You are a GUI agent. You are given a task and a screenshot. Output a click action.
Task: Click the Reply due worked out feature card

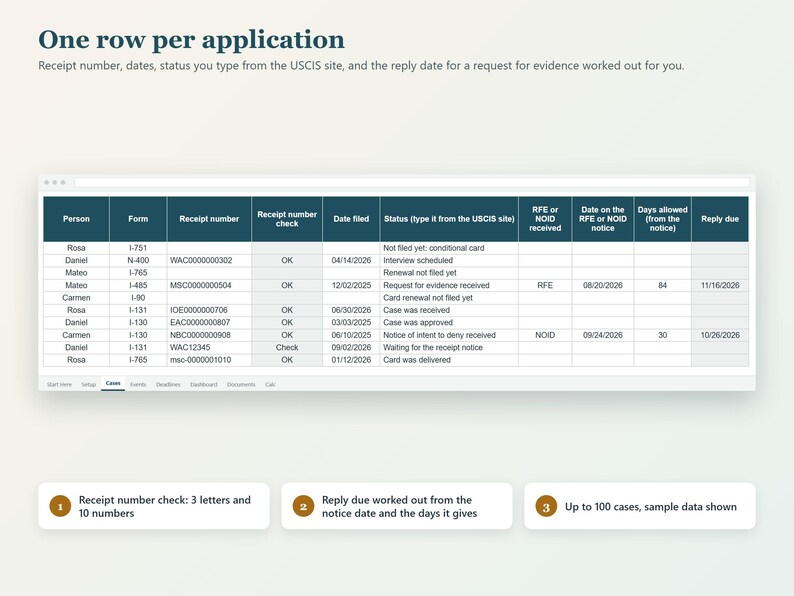[x=397, y=506]
